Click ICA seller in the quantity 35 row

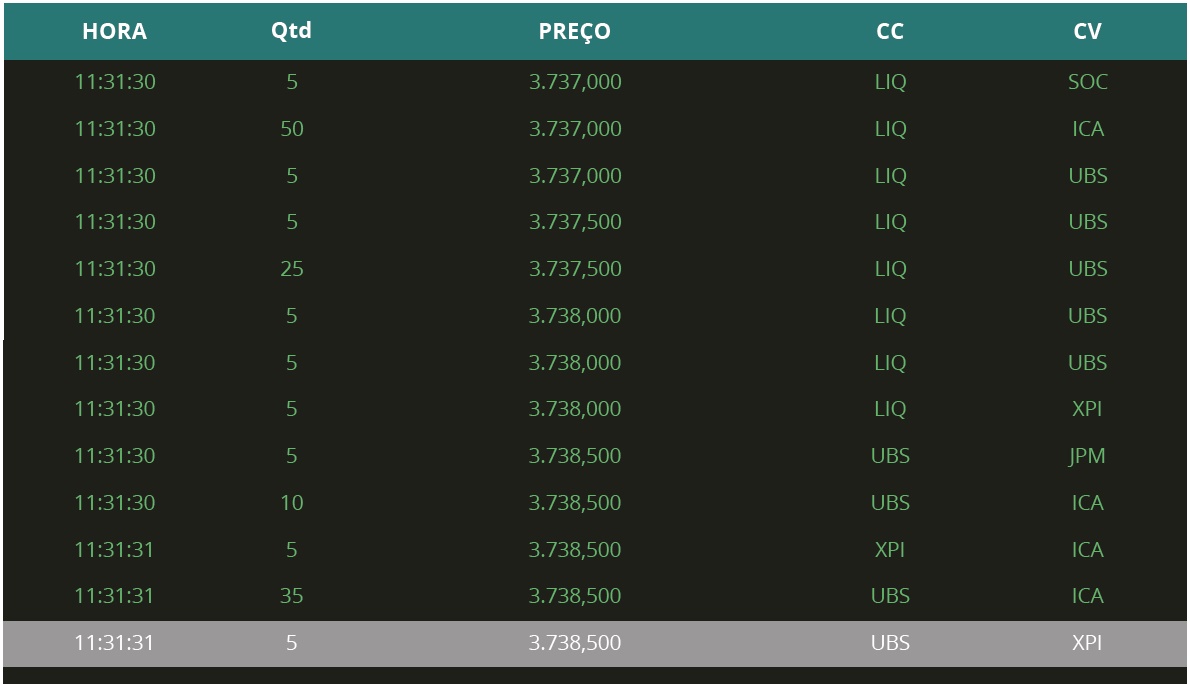coord(1088,596)
